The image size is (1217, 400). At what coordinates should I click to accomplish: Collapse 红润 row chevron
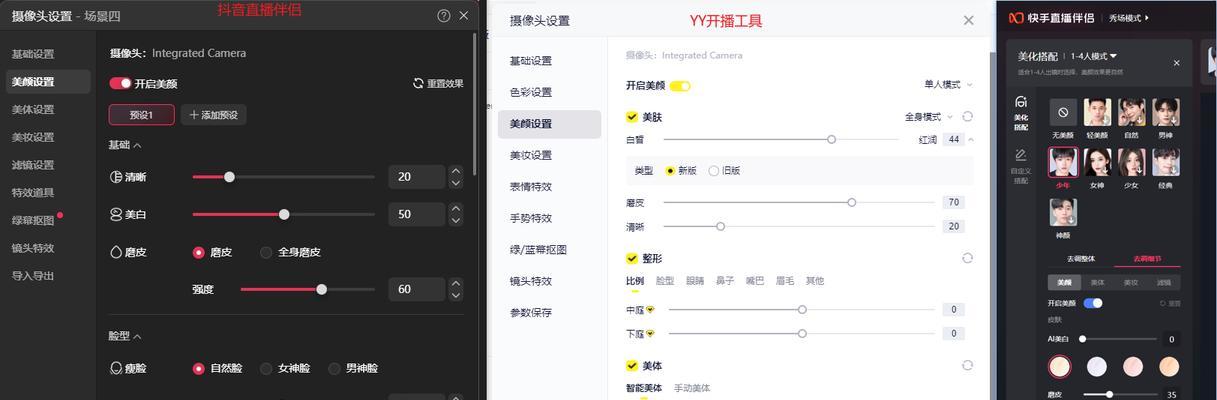point(971,139)
